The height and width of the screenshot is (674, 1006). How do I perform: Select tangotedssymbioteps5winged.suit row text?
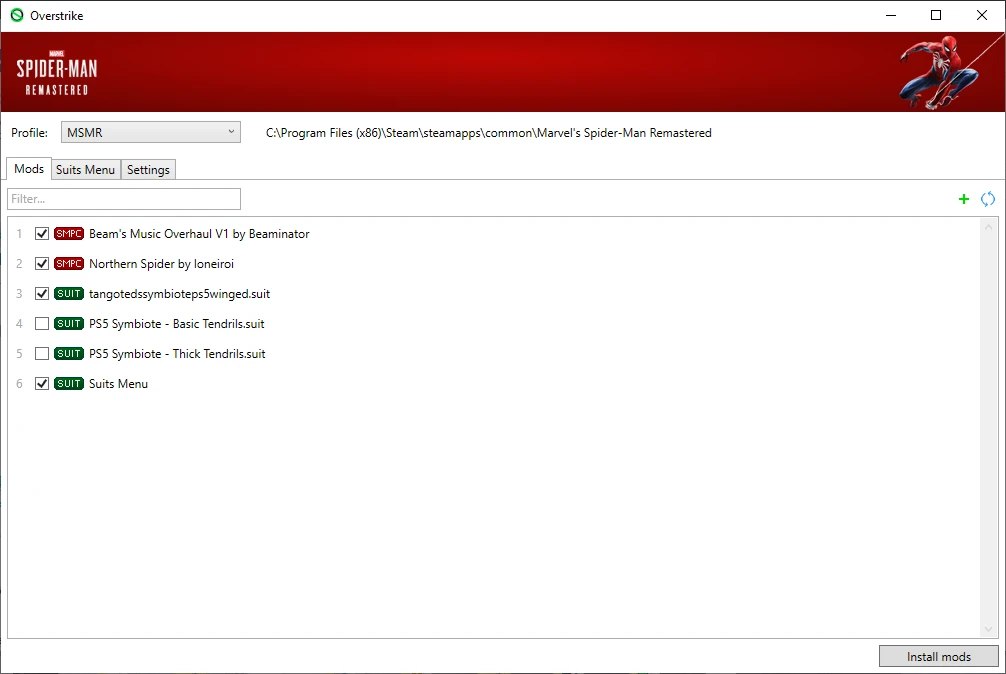click(179, 294)
